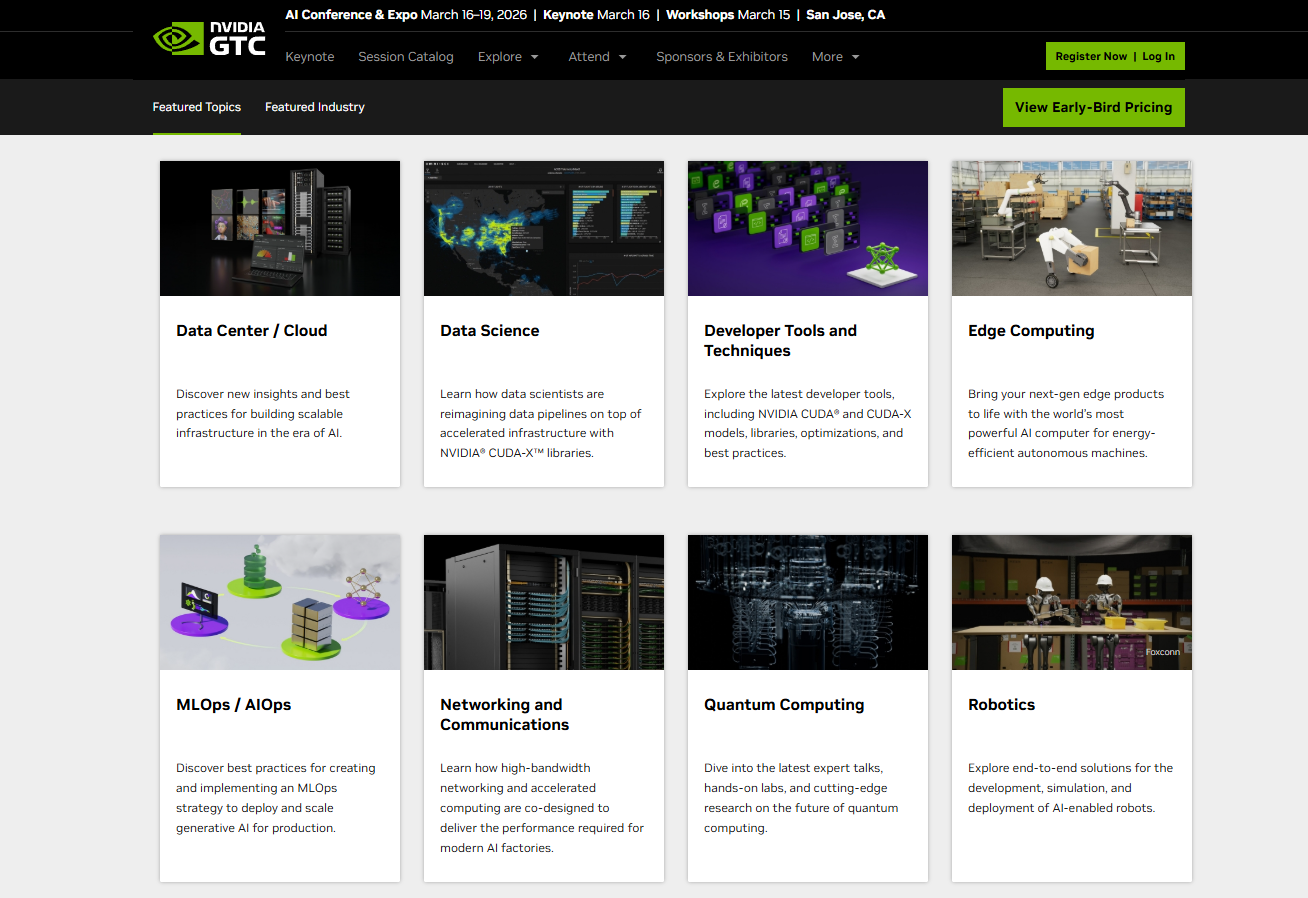Expand the Explore dropdown menu

pyautogui.click(x=508, y=57)
